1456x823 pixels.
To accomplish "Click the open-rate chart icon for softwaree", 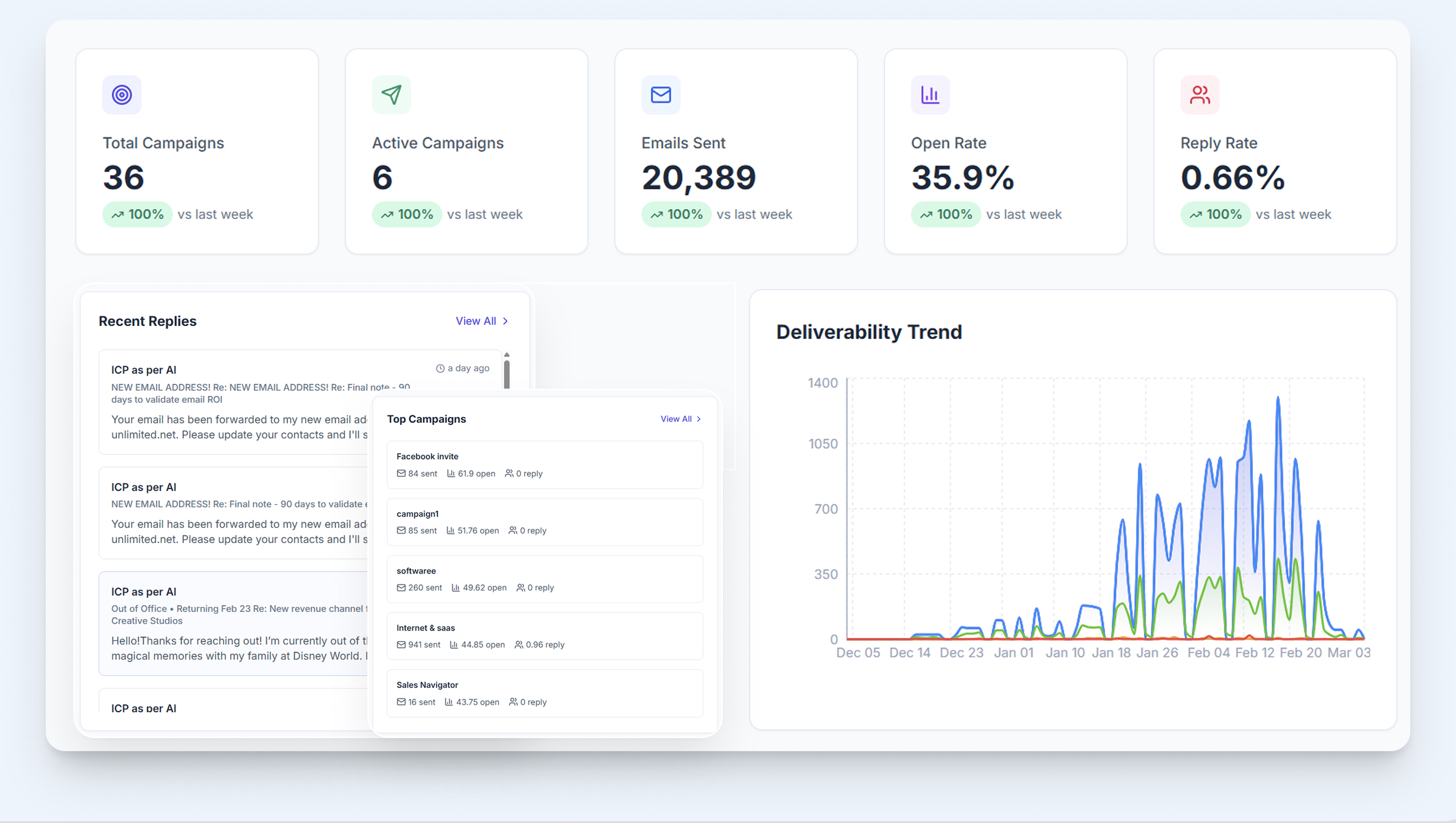I will (x=455, y=587).
